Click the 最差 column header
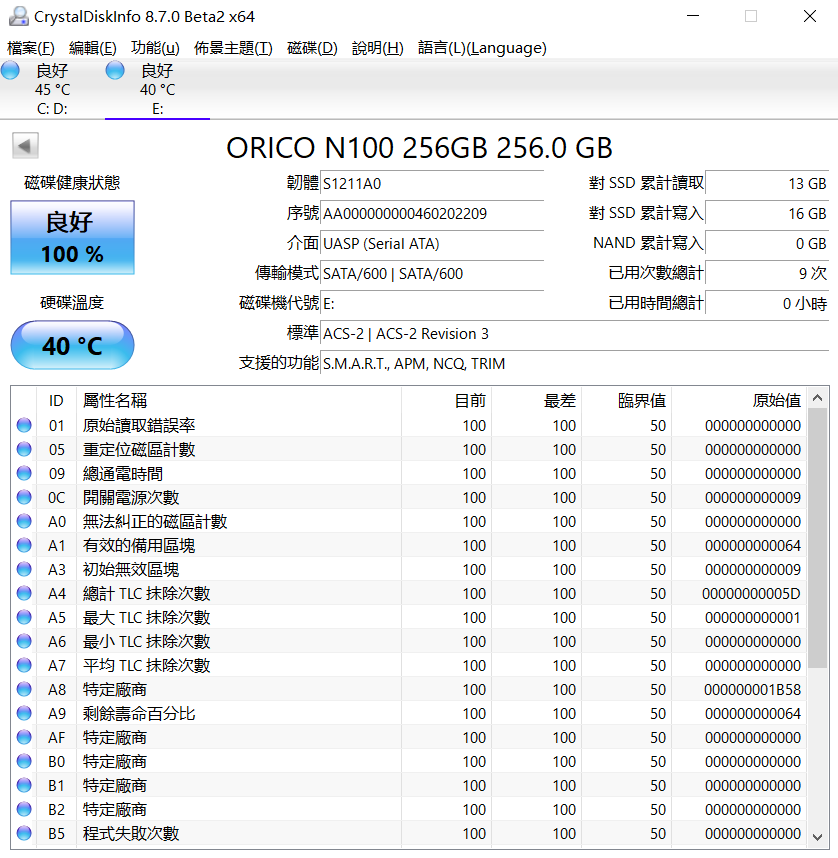 pos(537,401)
